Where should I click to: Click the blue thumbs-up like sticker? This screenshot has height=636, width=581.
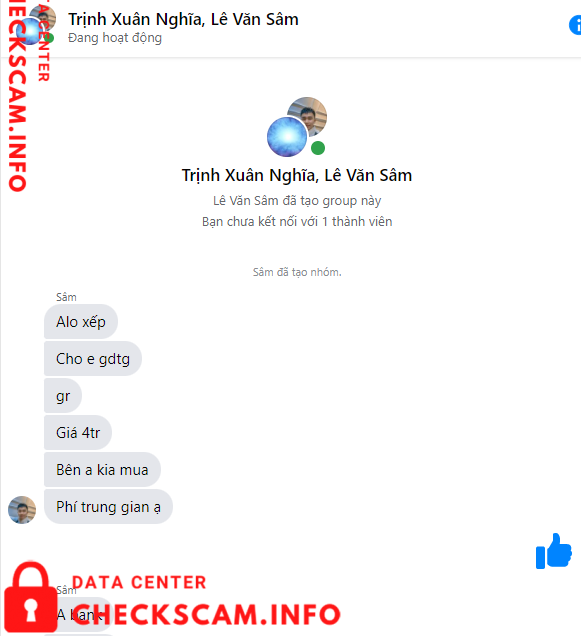(x=554, y=551)
